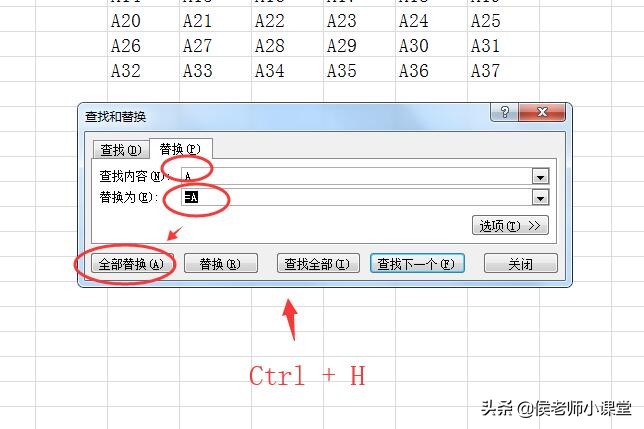Click into the 替换为 input field
This screenshot has height=429, width=644.
tap(356, 197)
